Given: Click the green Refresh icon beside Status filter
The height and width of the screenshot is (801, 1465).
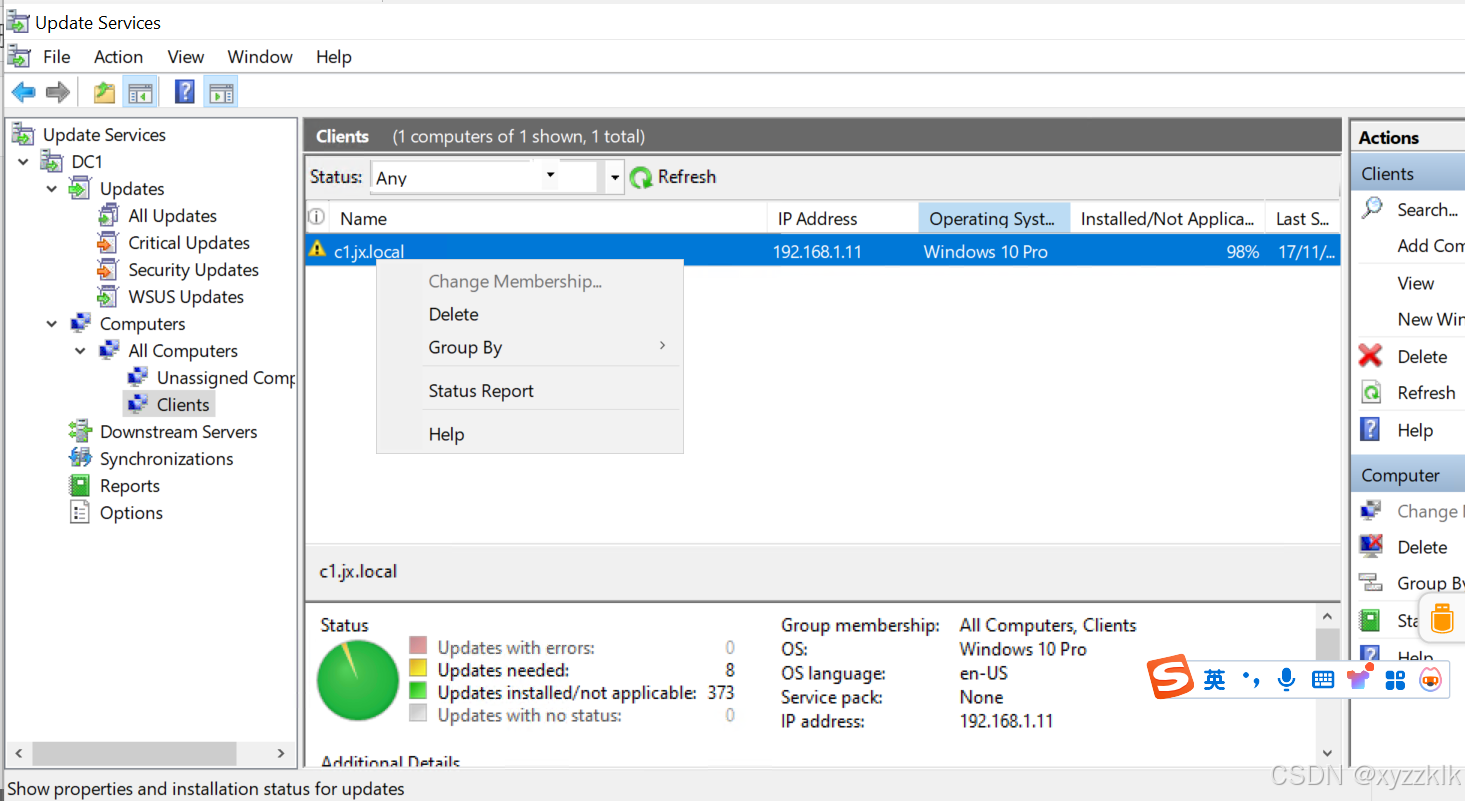Looking at the screenshot, I should point(641,177).
